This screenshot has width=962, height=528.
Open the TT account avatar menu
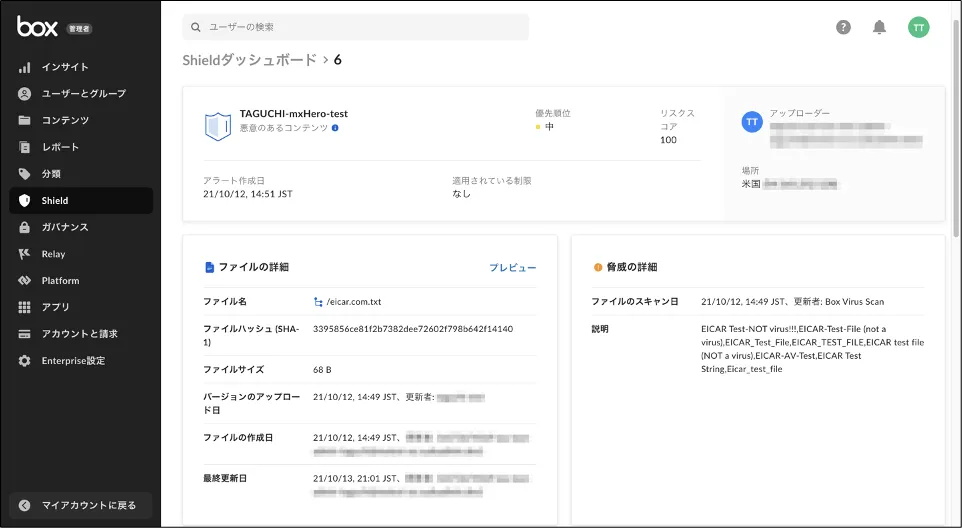[918, 27]
